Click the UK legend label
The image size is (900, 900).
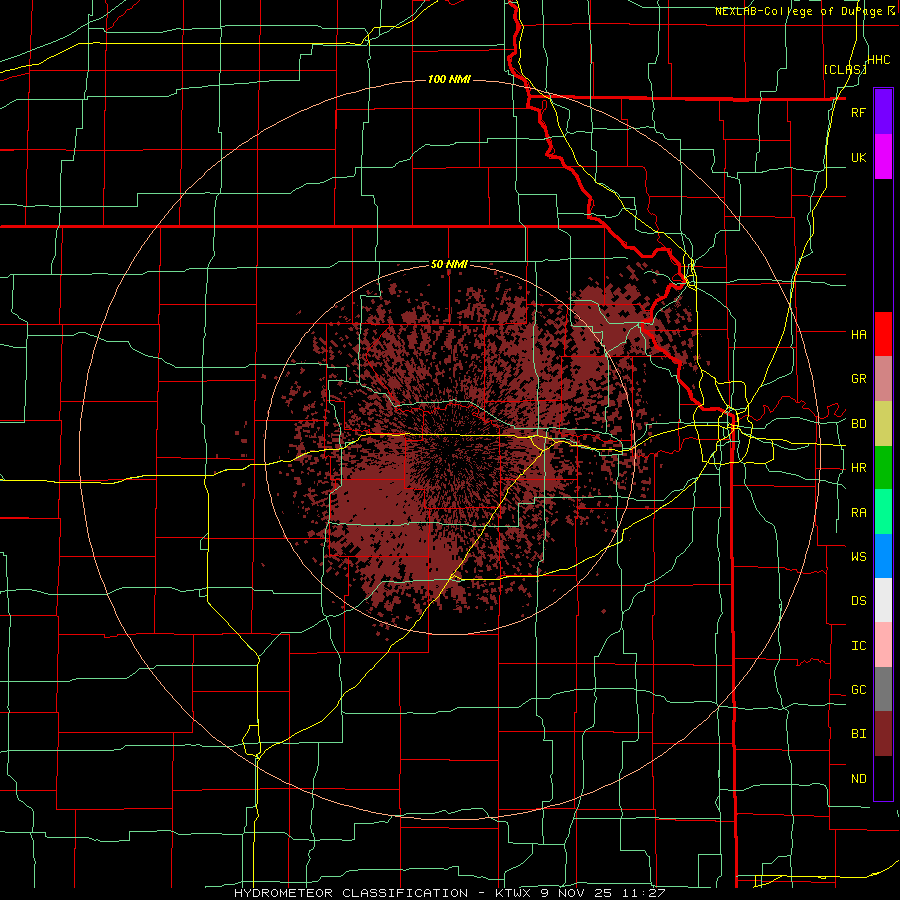[x=858, y=157]
